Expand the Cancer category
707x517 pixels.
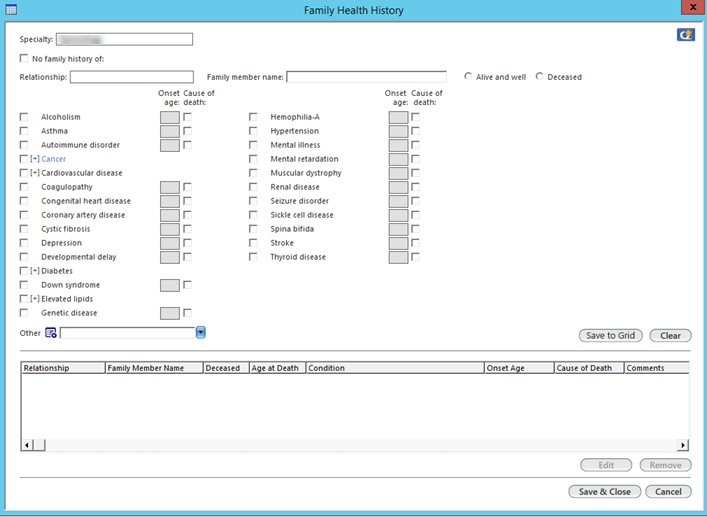click(x=35, y=159)
